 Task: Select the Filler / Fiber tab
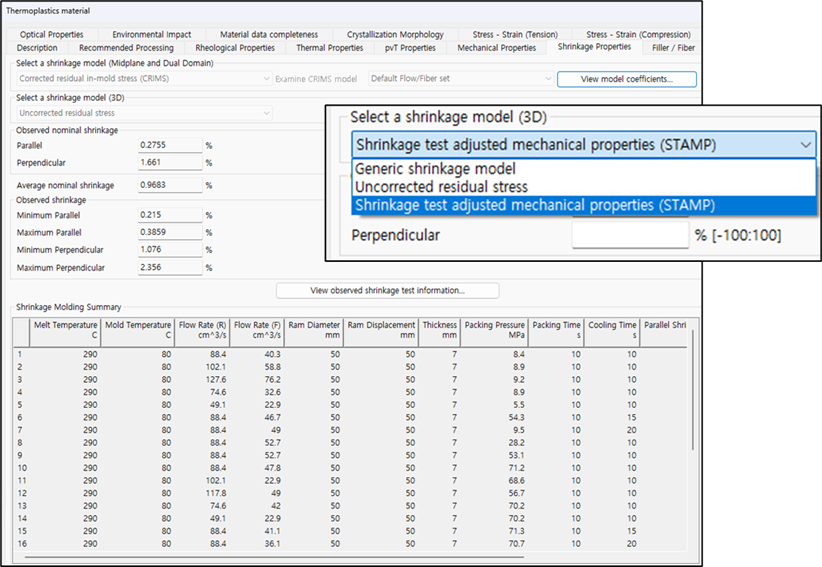click(672, 47)
